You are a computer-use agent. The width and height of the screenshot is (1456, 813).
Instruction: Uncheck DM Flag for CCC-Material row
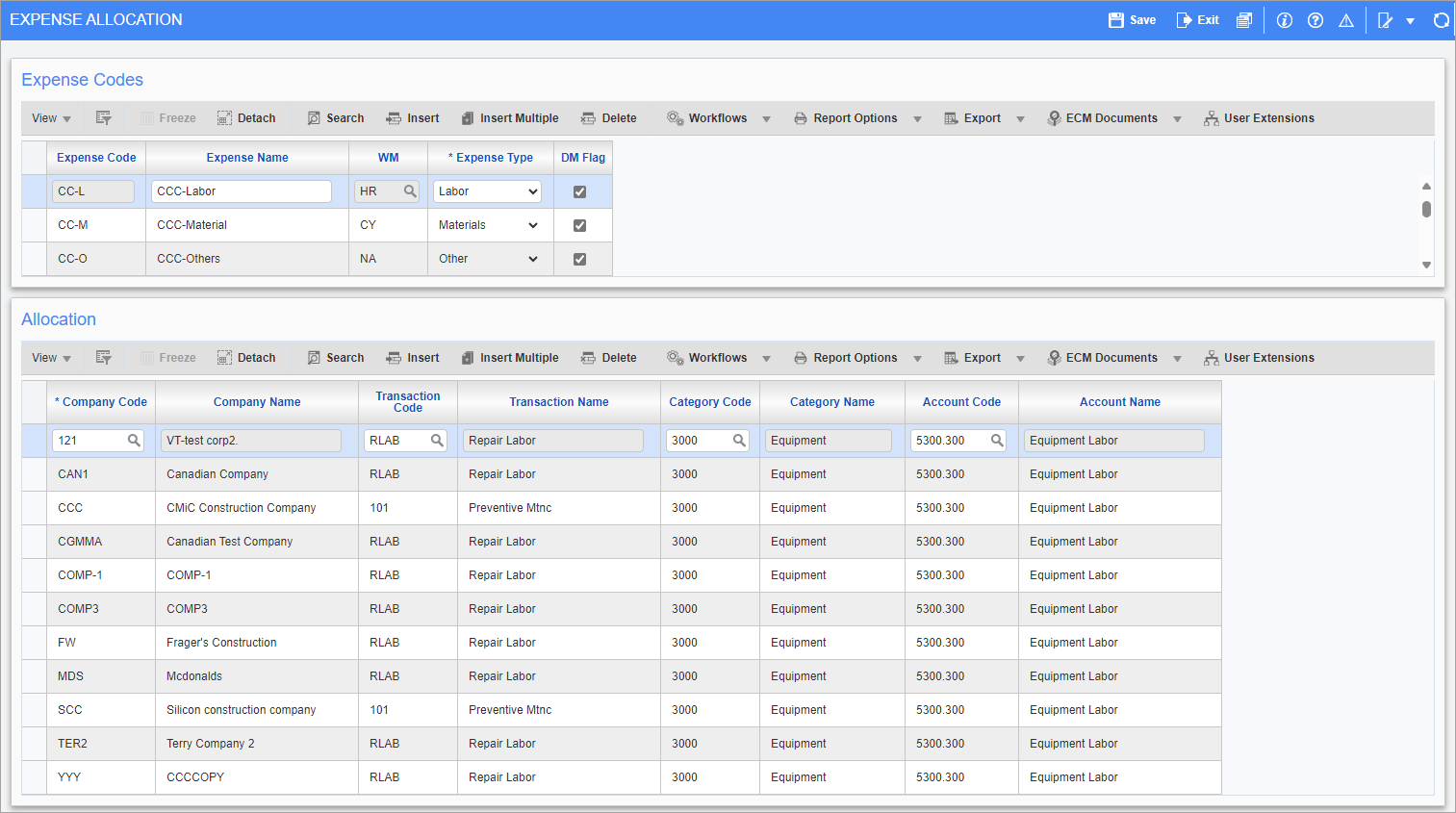(x=579, y=225)
